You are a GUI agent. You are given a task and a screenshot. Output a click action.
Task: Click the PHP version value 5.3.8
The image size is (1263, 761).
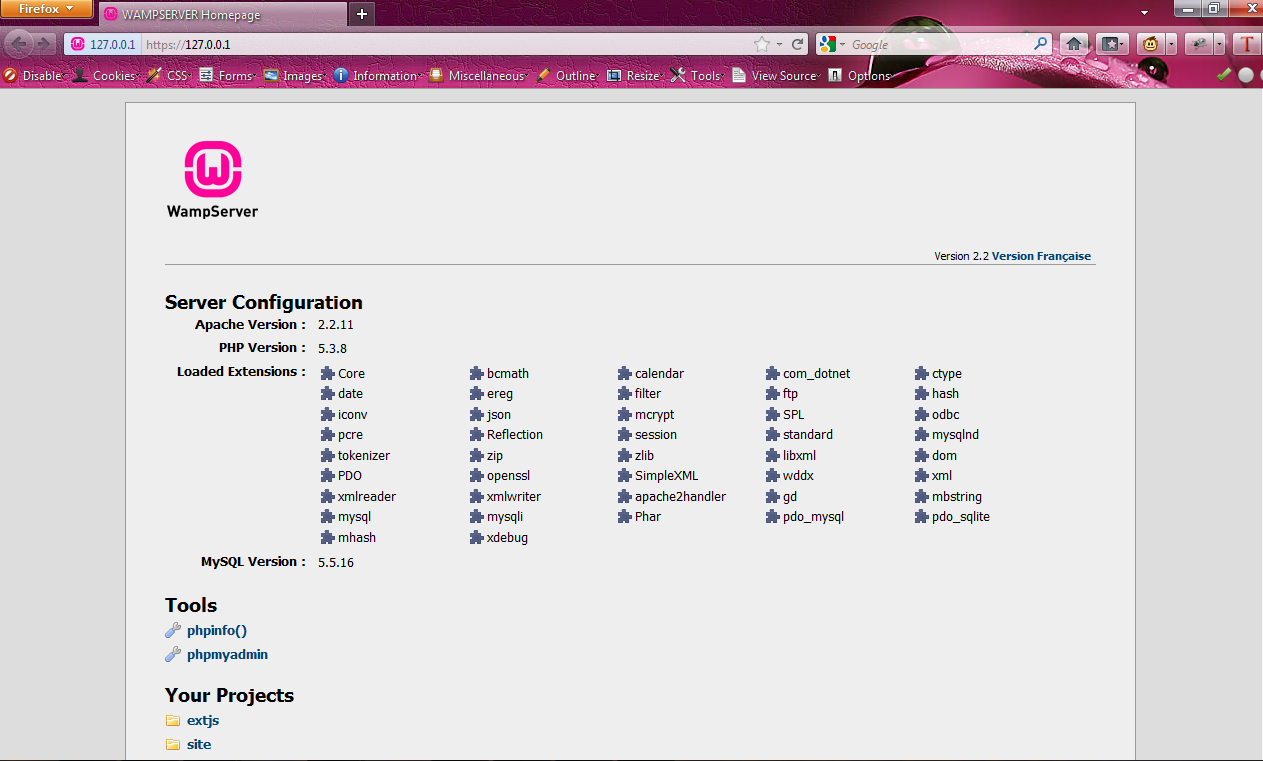[332, 348]
